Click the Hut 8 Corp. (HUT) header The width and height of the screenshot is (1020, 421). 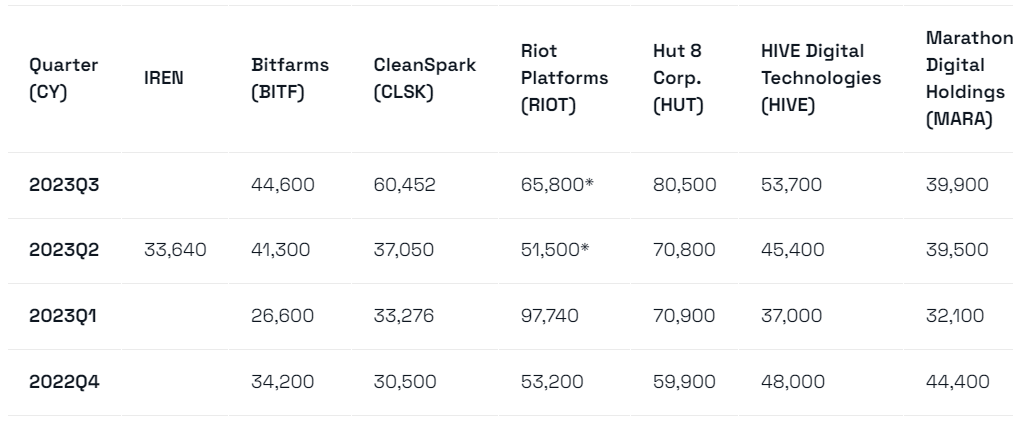[x=679, y=78]
